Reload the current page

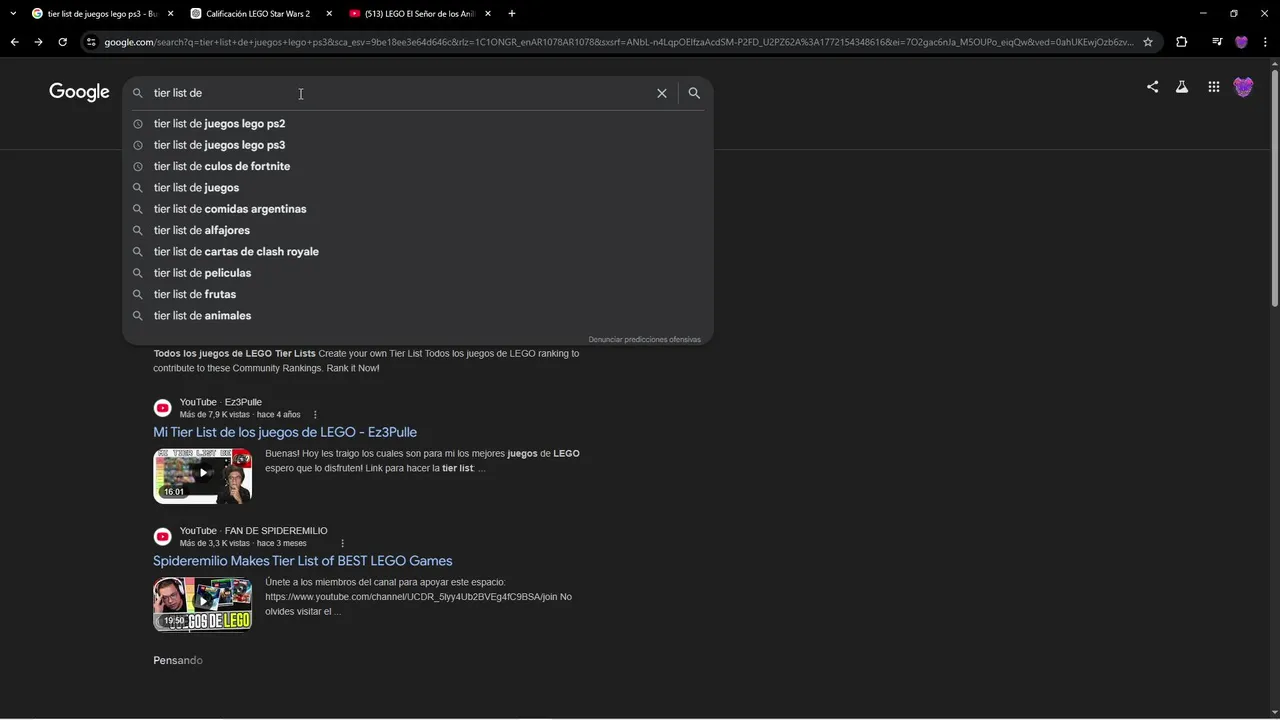[62, 42]
